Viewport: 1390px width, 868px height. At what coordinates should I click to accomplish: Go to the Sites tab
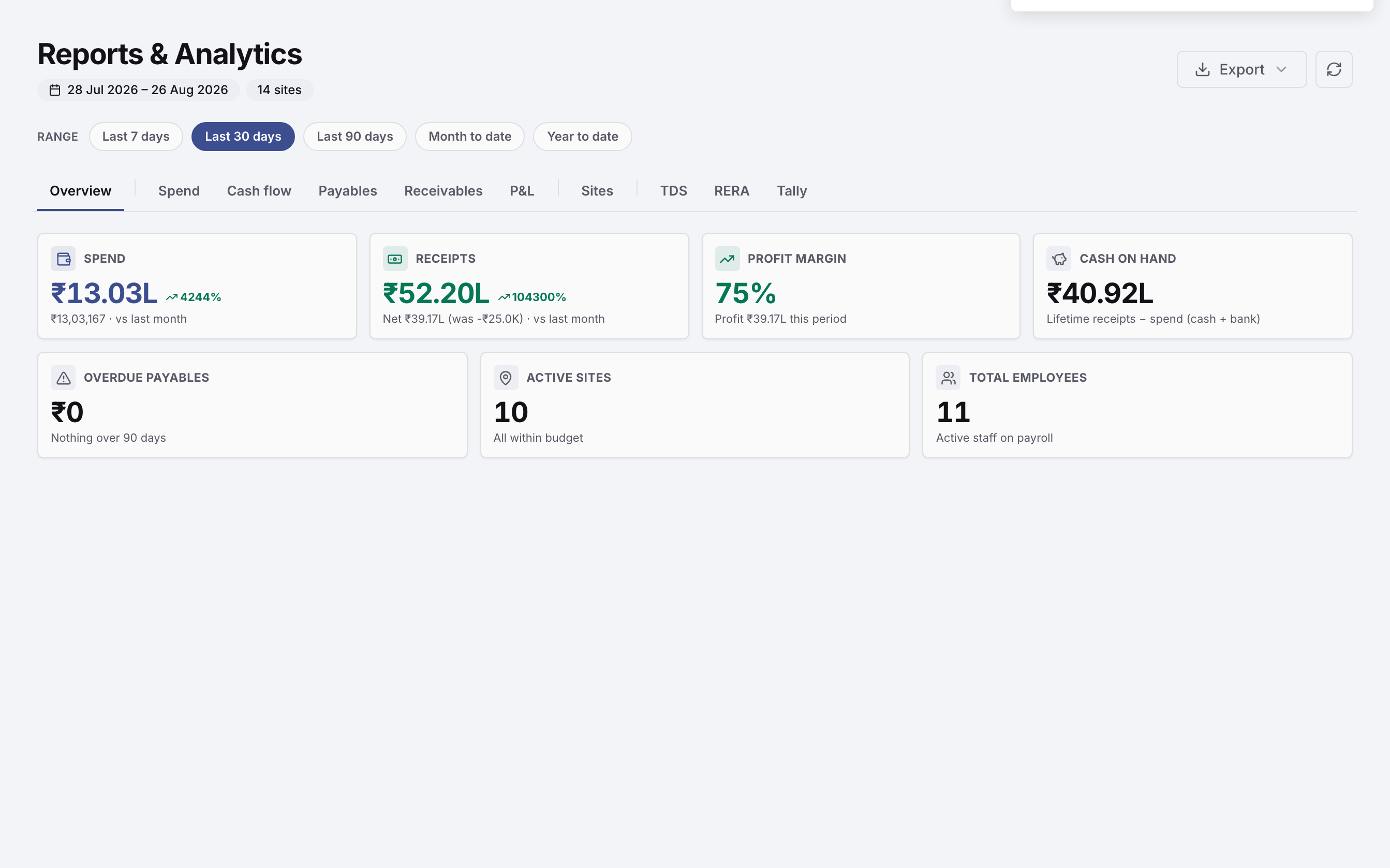(597, 191)
